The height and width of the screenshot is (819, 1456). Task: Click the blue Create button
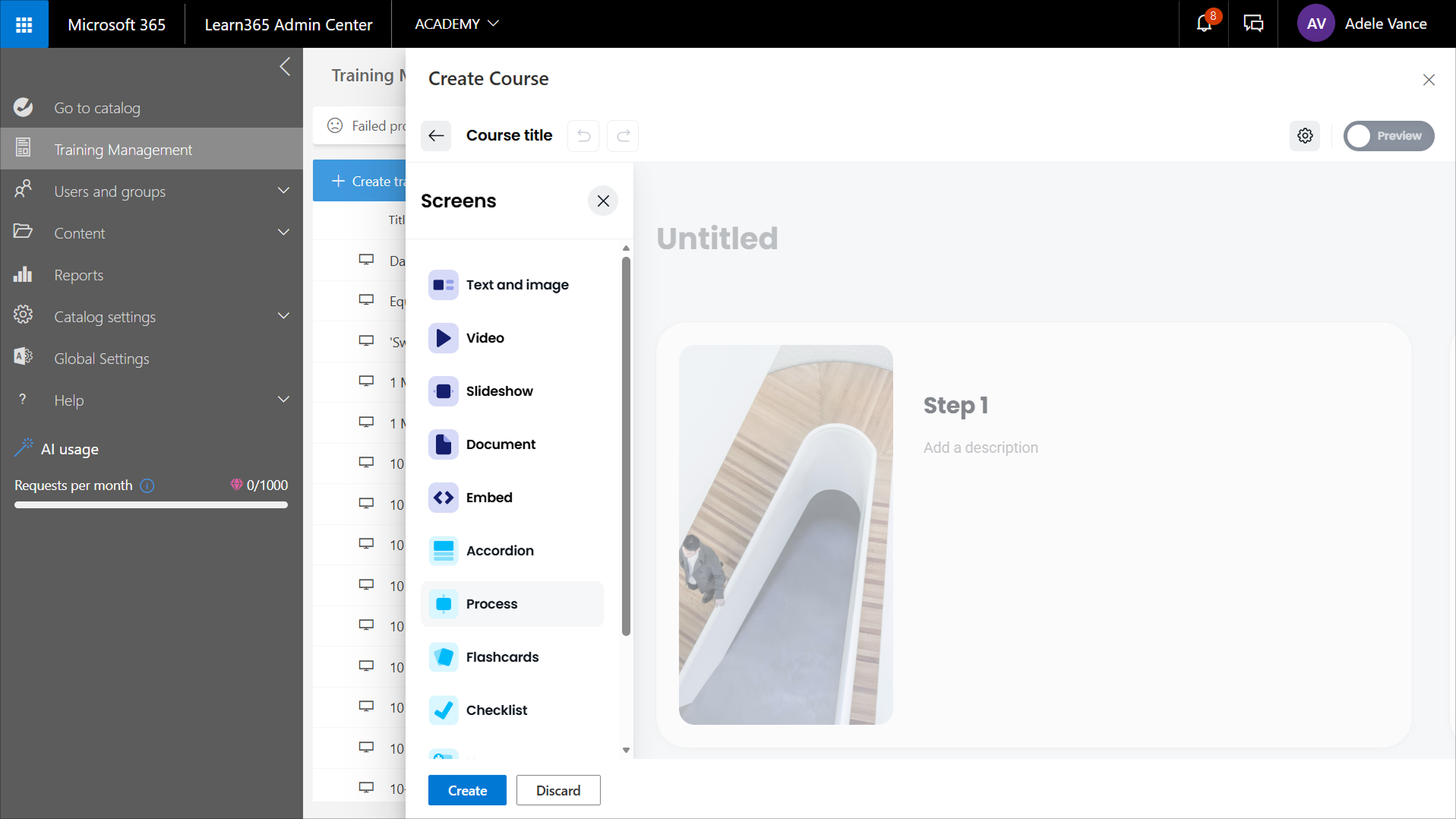tap(467, 790)
